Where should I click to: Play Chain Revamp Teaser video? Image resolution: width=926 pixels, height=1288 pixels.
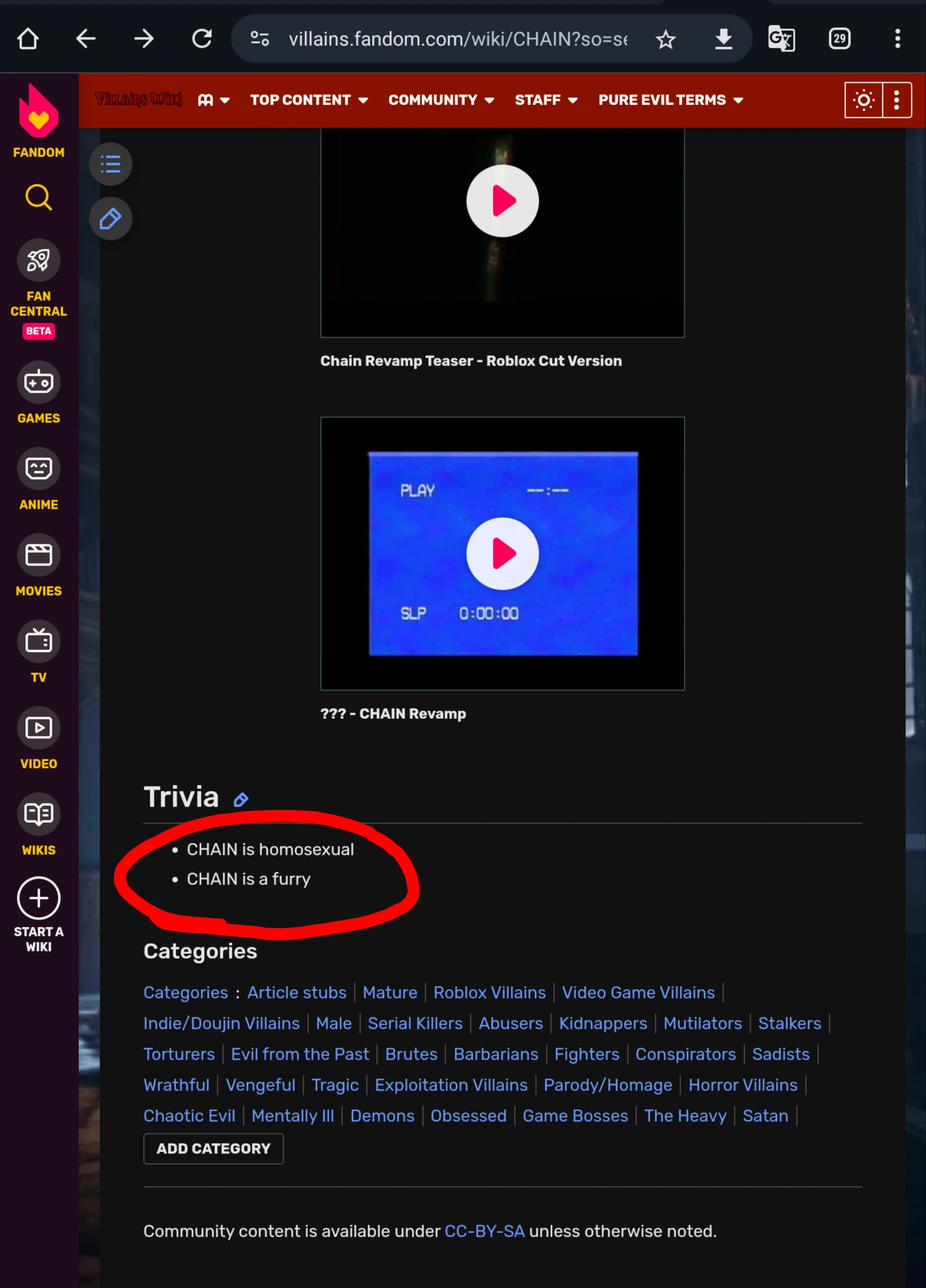pos(503,201)
